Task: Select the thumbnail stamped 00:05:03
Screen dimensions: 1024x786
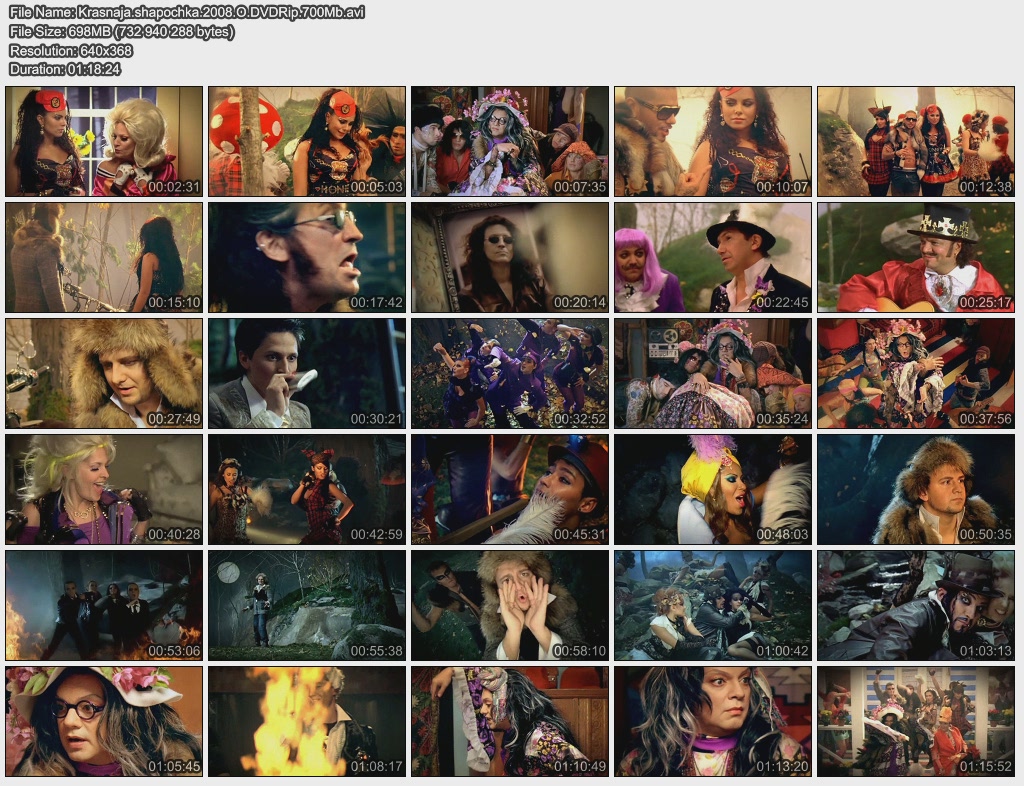Action: (x=307, y=142)
